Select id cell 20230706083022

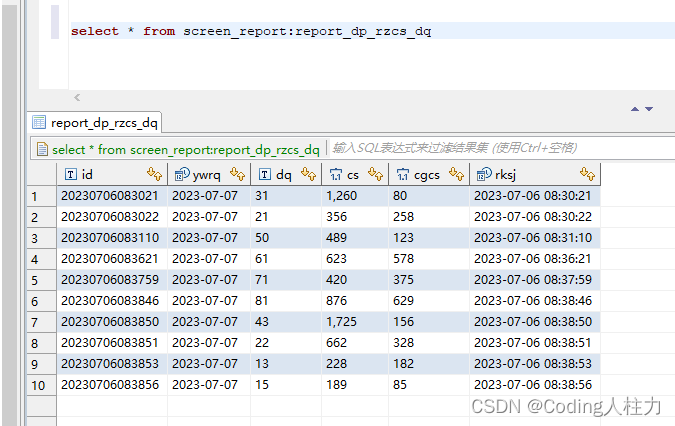112,217
